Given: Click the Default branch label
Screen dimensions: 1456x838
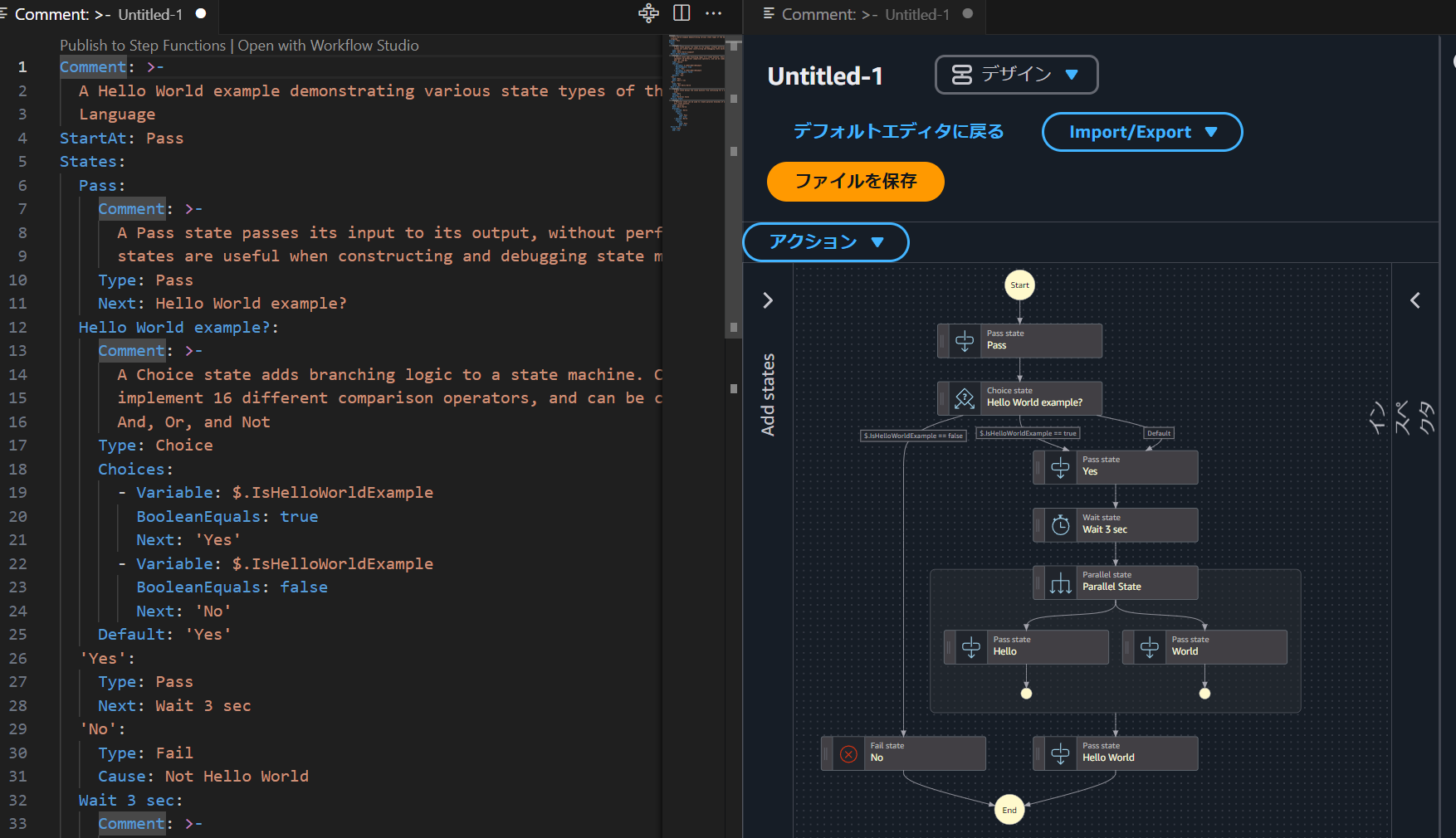Looking at the screenshot, I should tap(1159, 433).
